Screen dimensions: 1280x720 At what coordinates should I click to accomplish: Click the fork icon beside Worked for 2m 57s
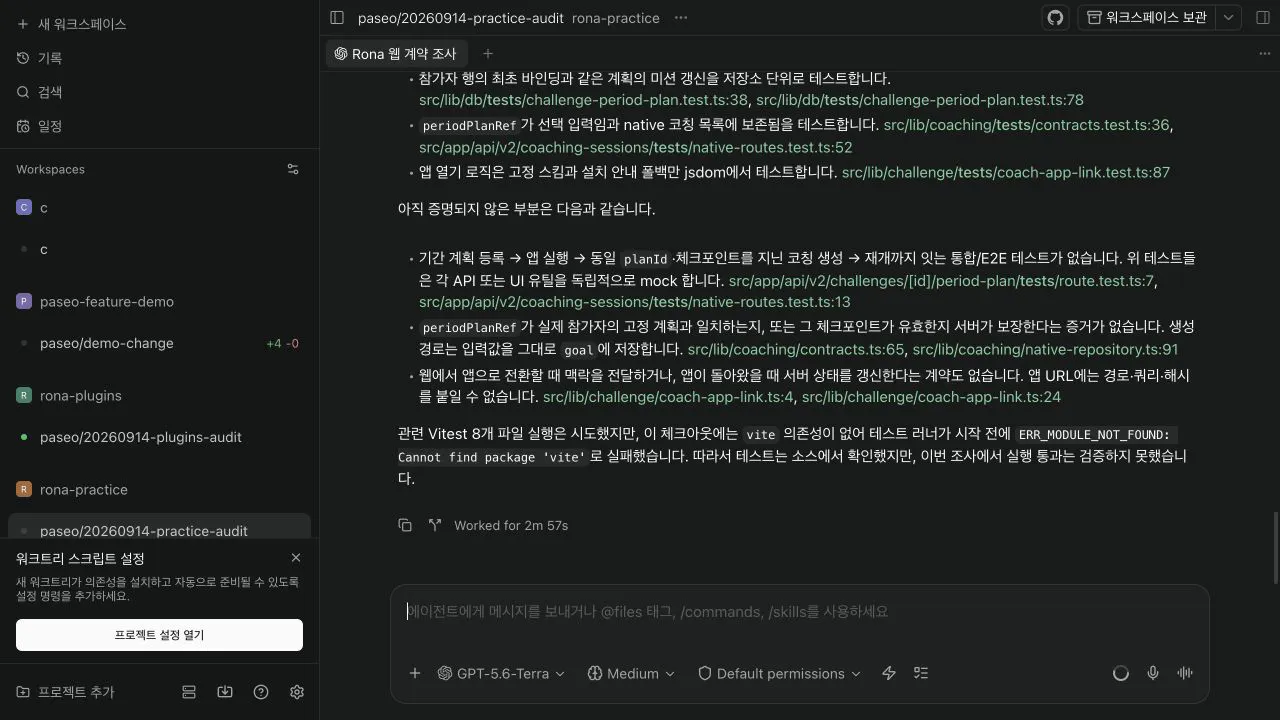coord(435,525)
